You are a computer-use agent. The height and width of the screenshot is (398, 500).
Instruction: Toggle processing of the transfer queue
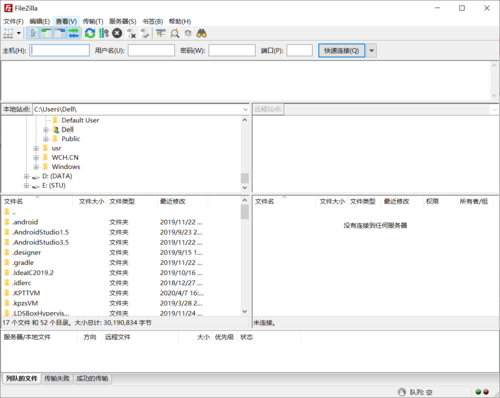pyautogui.click(x=104, y=33)
